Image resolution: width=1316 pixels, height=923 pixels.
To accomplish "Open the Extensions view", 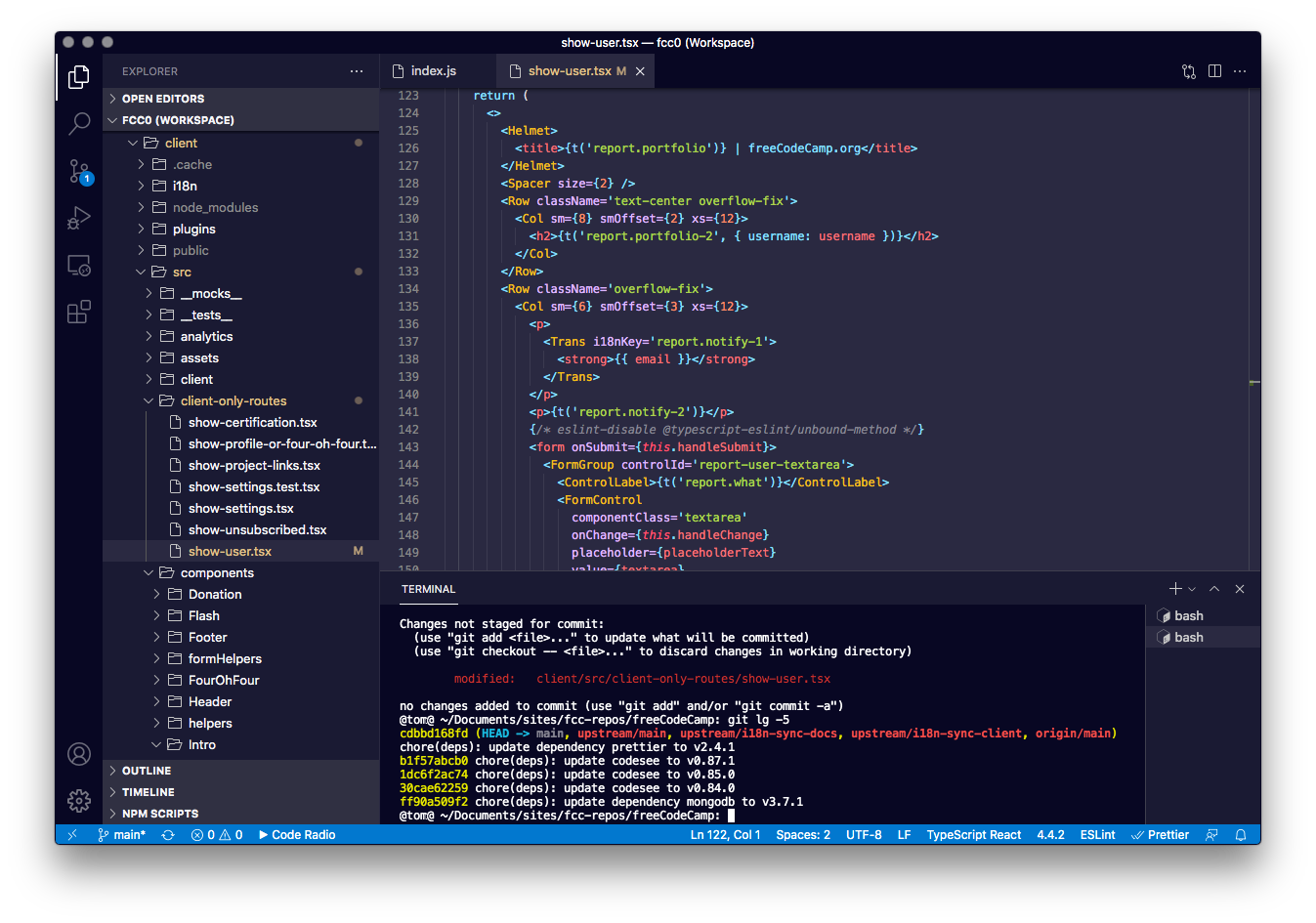I will pyautogui.click(x=78, y=311).
